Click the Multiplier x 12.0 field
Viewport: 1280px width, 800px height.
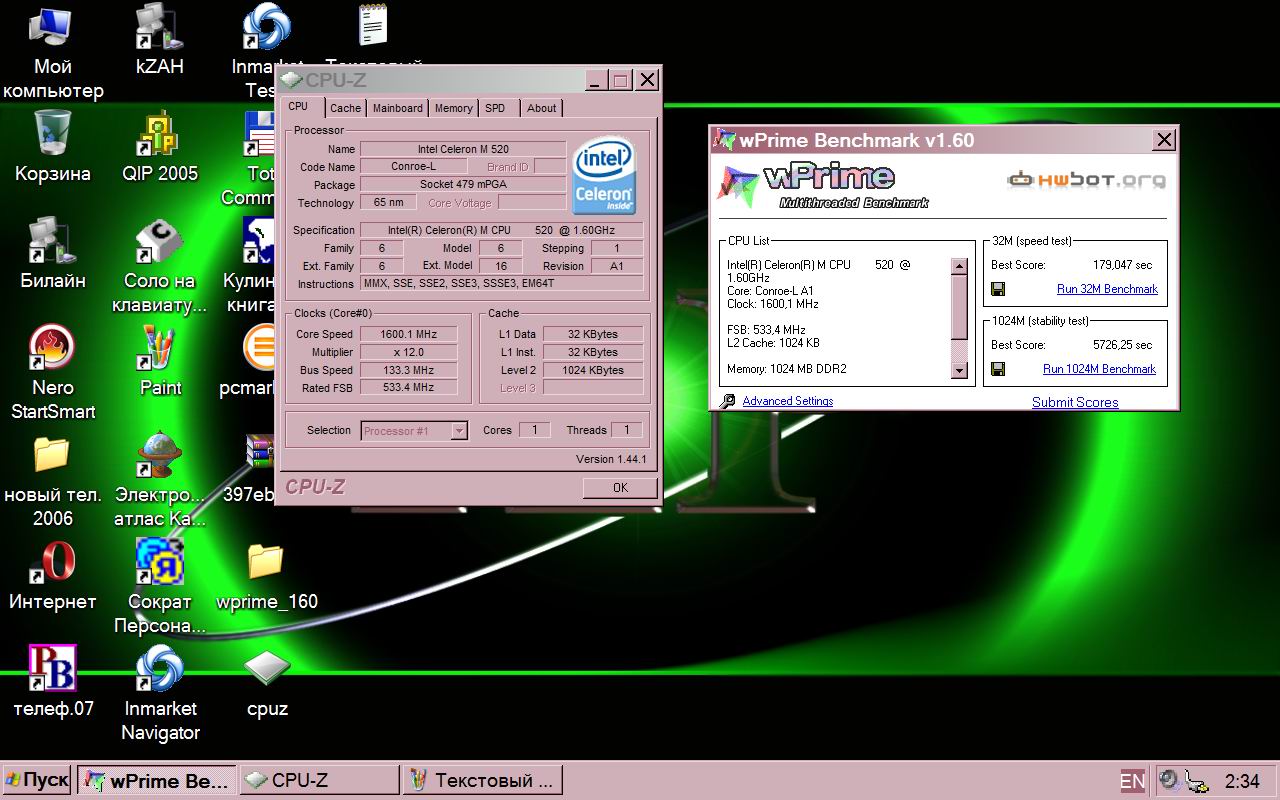tap(408, 352)
